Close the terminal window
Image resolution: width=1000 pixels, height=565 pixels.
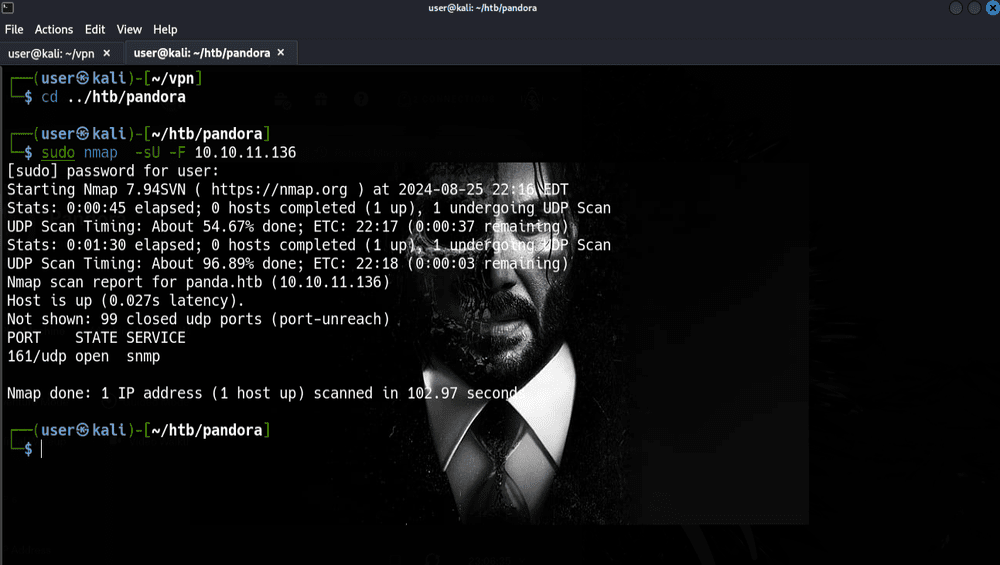993,8
